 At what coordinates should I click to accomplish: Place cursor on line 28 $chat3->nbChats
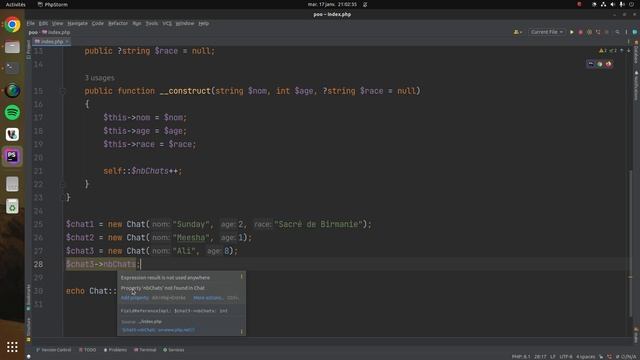[x=101, y=264]
